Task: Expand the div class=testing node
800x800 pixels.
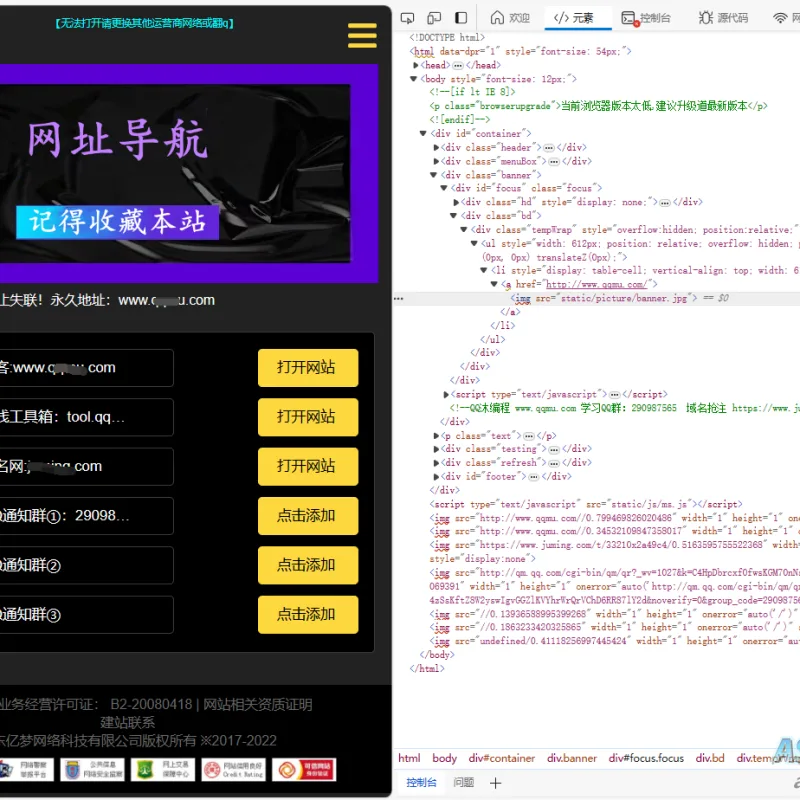Action: pos(436,449)
